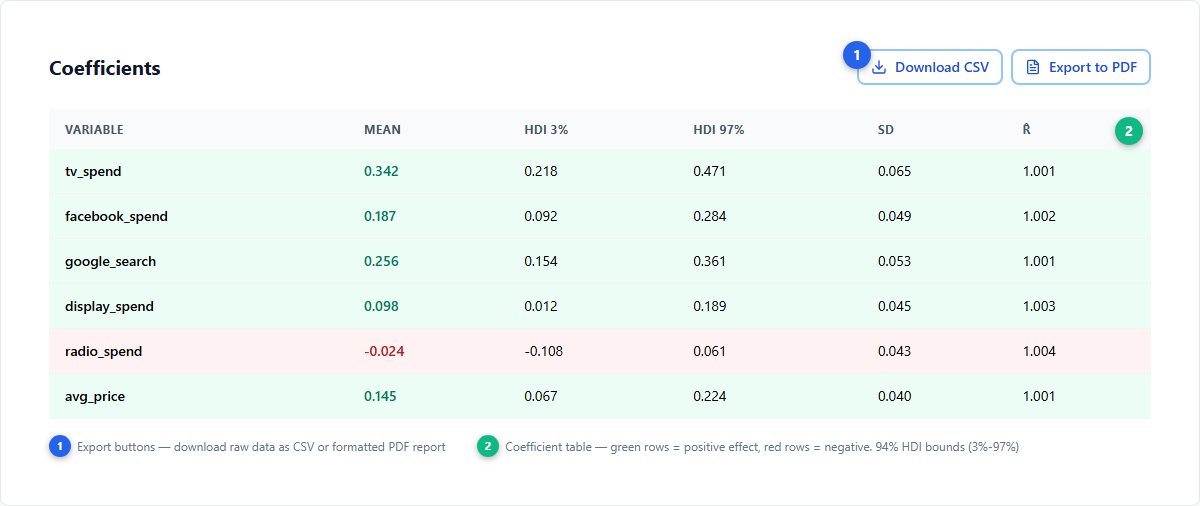Screen dimensions: 1200x506
Task: Select the radio_spend variable name
Action: point(103,351)
